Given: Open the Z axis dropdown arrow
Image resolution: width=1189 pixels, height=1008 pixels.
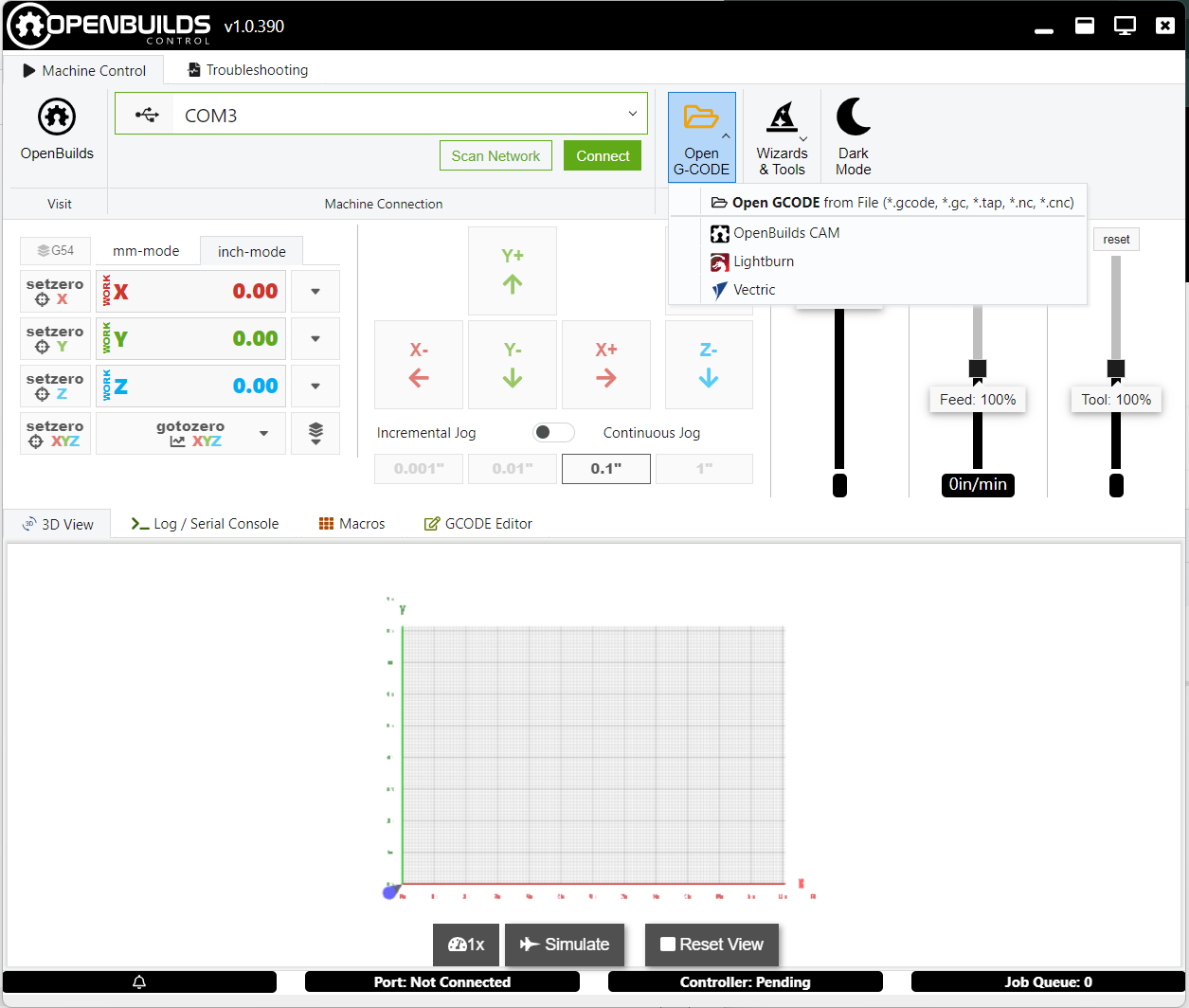Looking at the screenshot, I should [315, 386].
